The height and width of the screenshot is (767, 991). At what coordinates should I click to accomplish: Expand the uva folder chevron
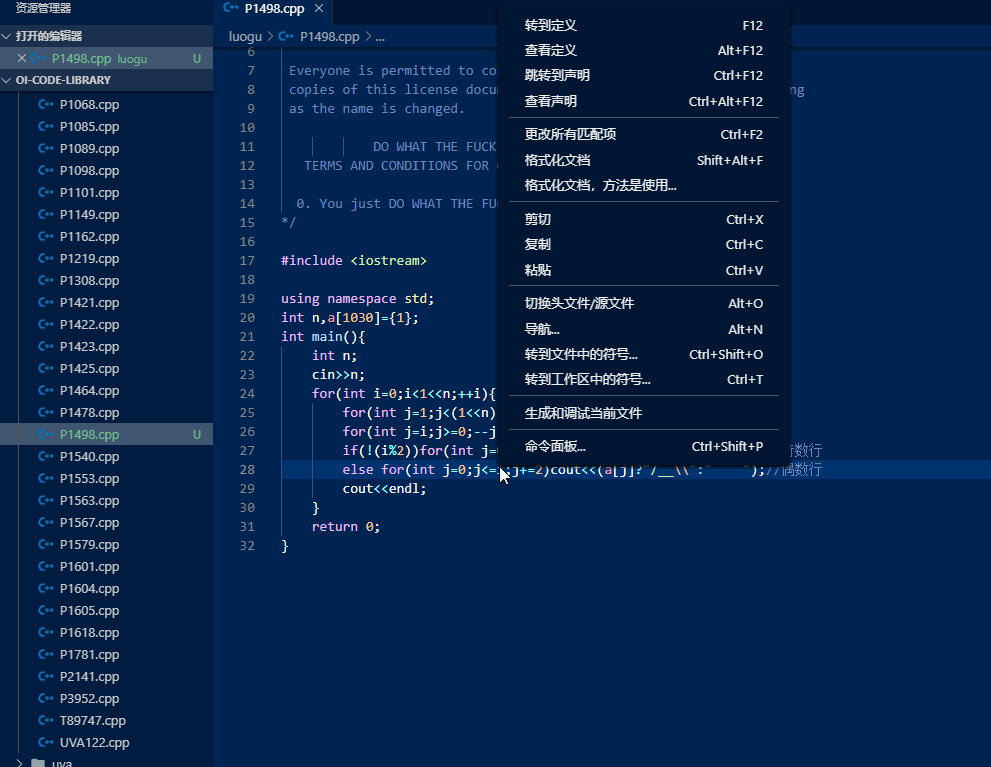(x=20, y=763)
